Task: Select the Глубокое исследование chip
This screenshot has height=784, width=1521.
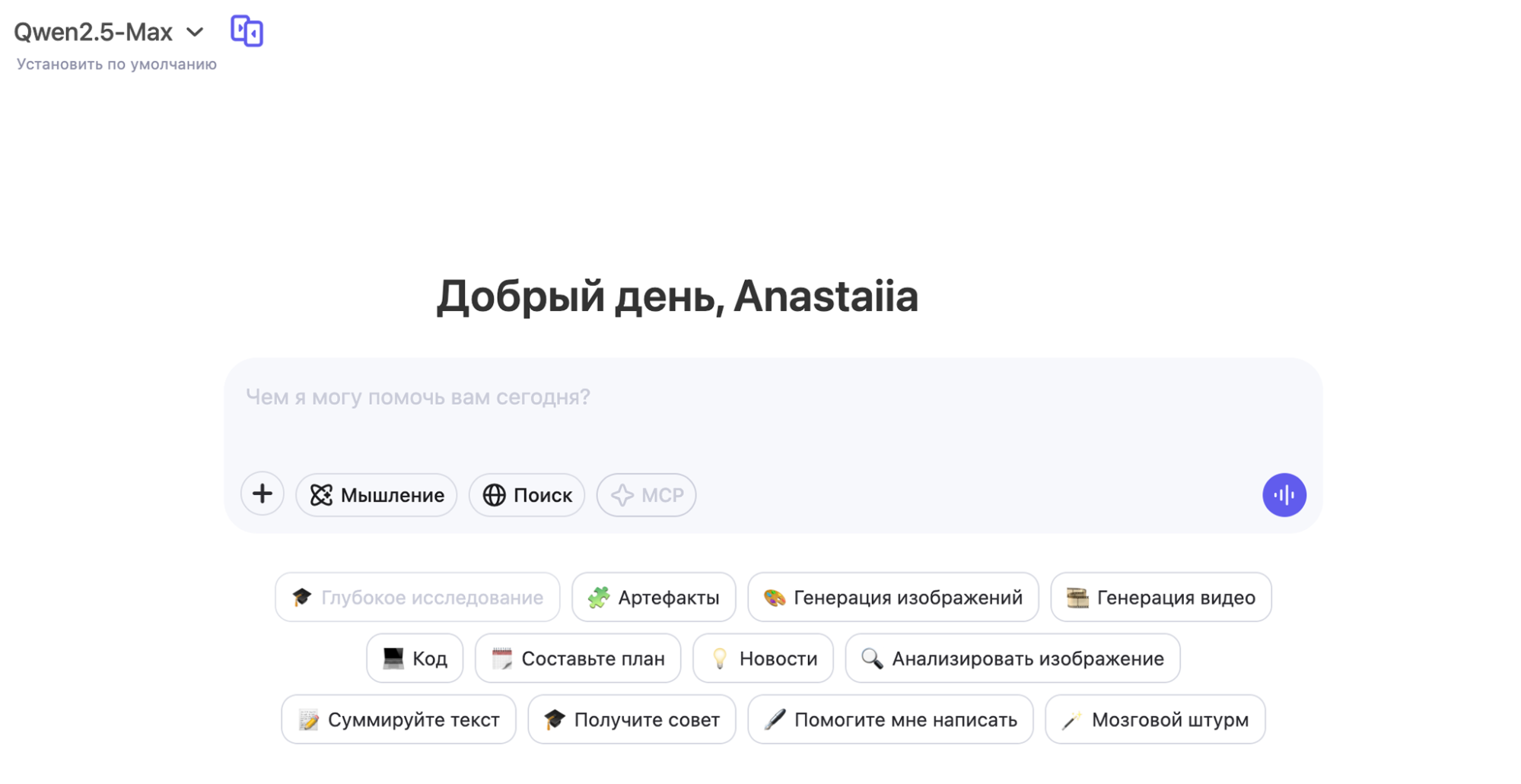Action: coord(417,598)
